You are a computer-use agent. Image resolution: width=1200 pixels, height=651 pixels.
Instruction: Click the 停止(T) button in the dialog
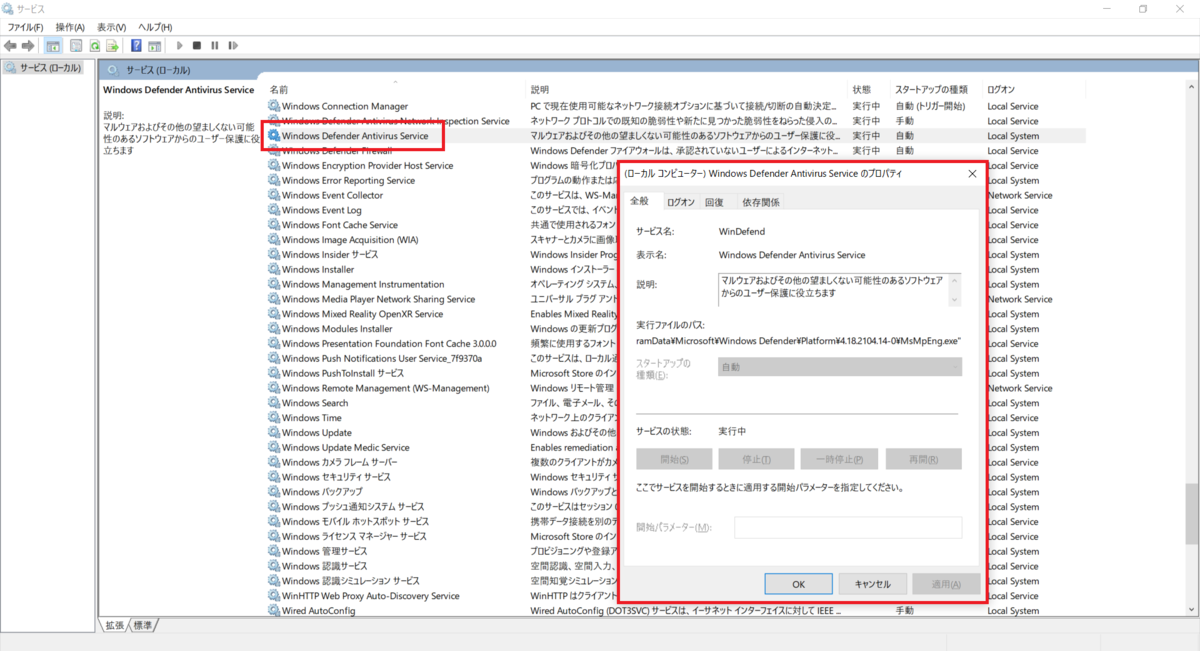(x=757, y=459)
